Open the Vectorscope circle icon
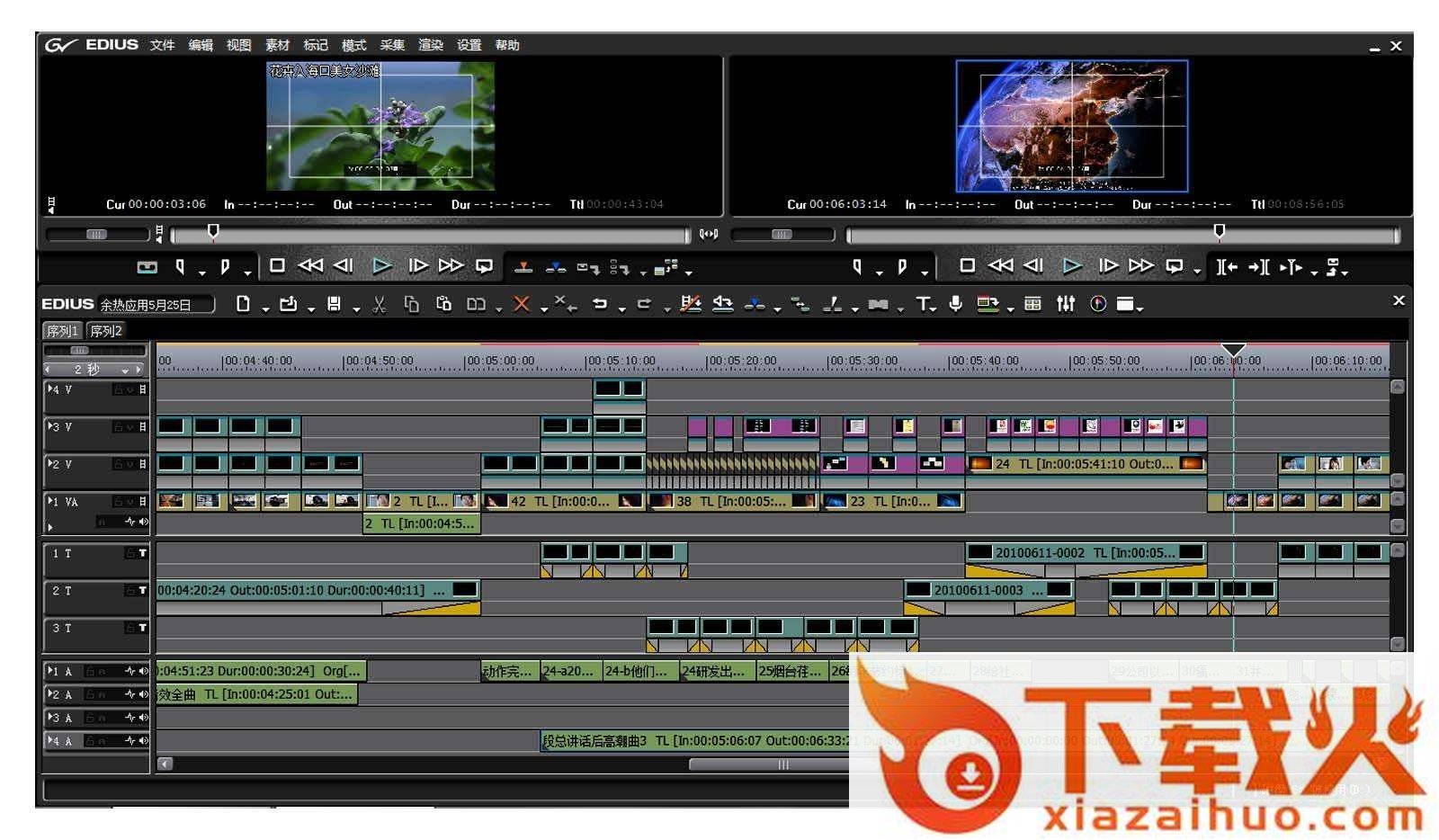 click(1098, 304)
